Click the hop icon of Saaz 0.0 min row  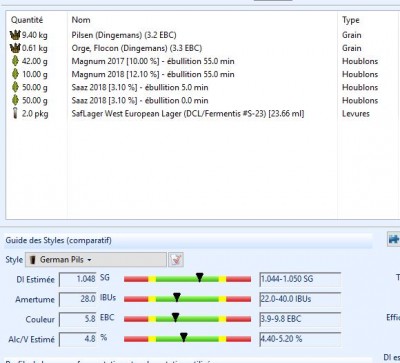(15, 100)
